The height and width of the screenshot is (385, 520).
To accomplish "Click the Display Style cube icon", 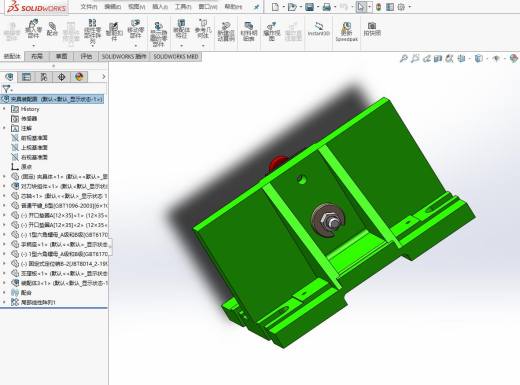I will click(479, 59).
